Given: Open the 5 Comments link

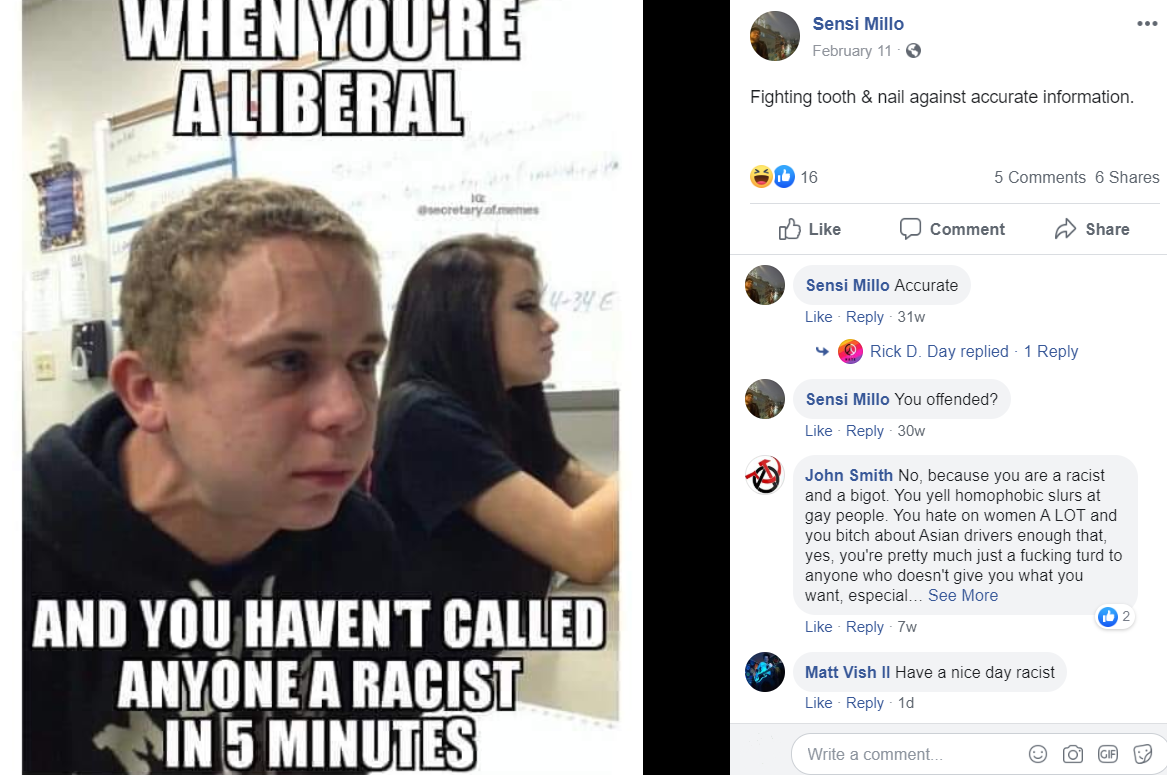Looking at the screenshot, I should (x=1040, y=177).
